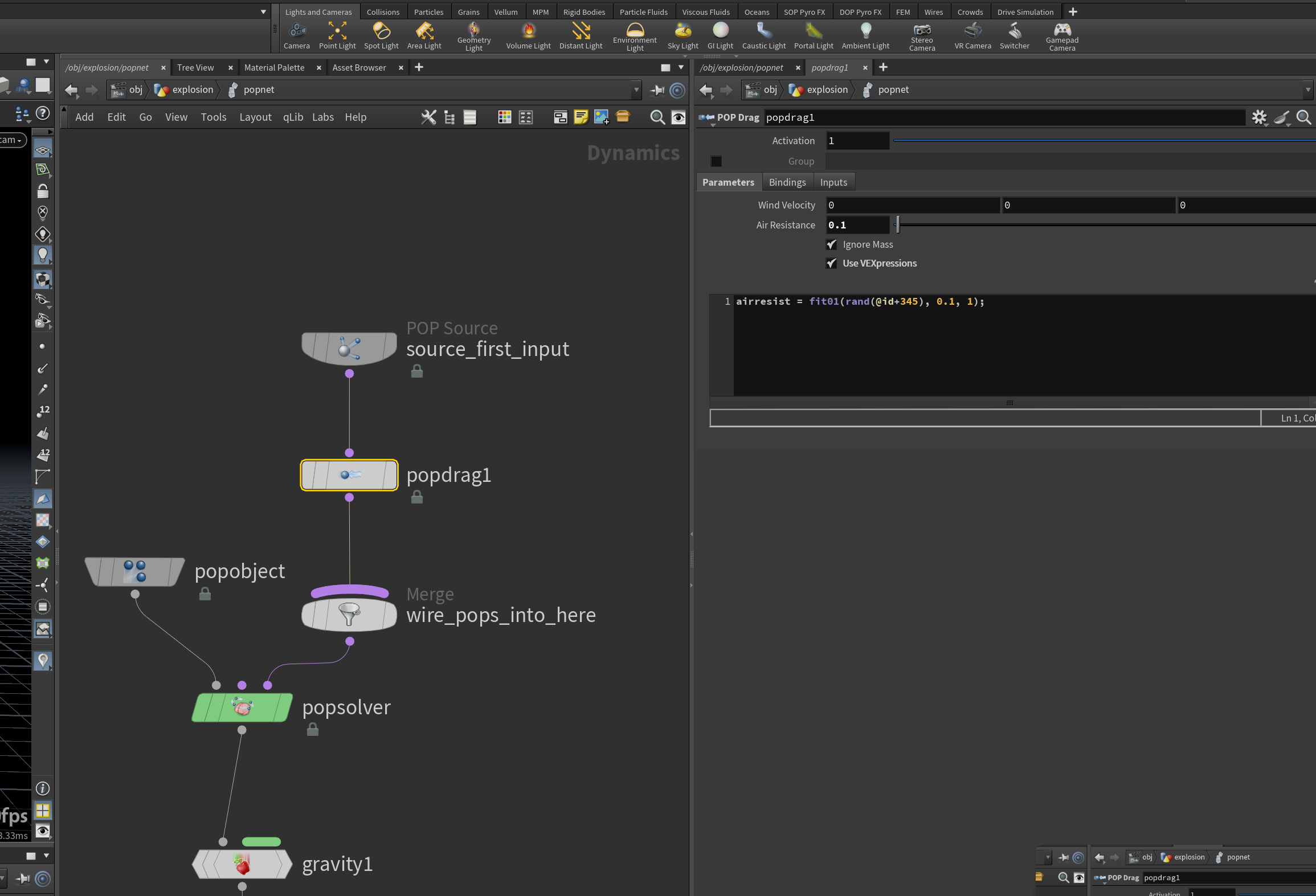
Task: Toggle the Group checkbox on POP Drag
Action: click(x=716, y=162)
